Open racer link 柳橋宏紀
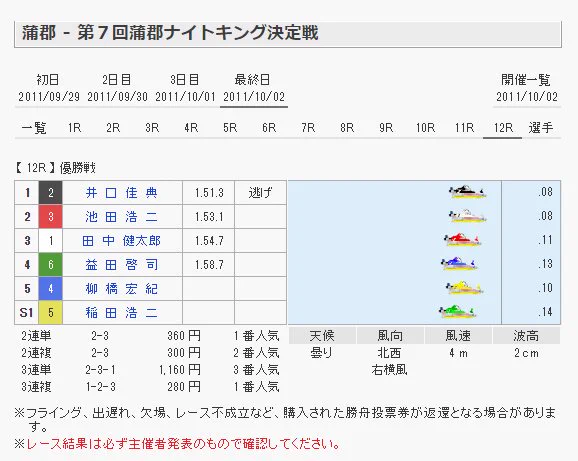Image resolution: width=578 pixels, height=461 pixels. point(122,288)
